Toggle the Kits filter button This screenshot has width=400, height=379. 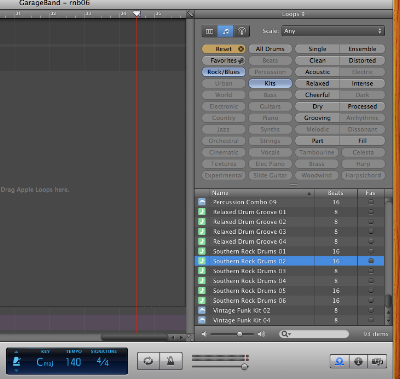point(270,83)
